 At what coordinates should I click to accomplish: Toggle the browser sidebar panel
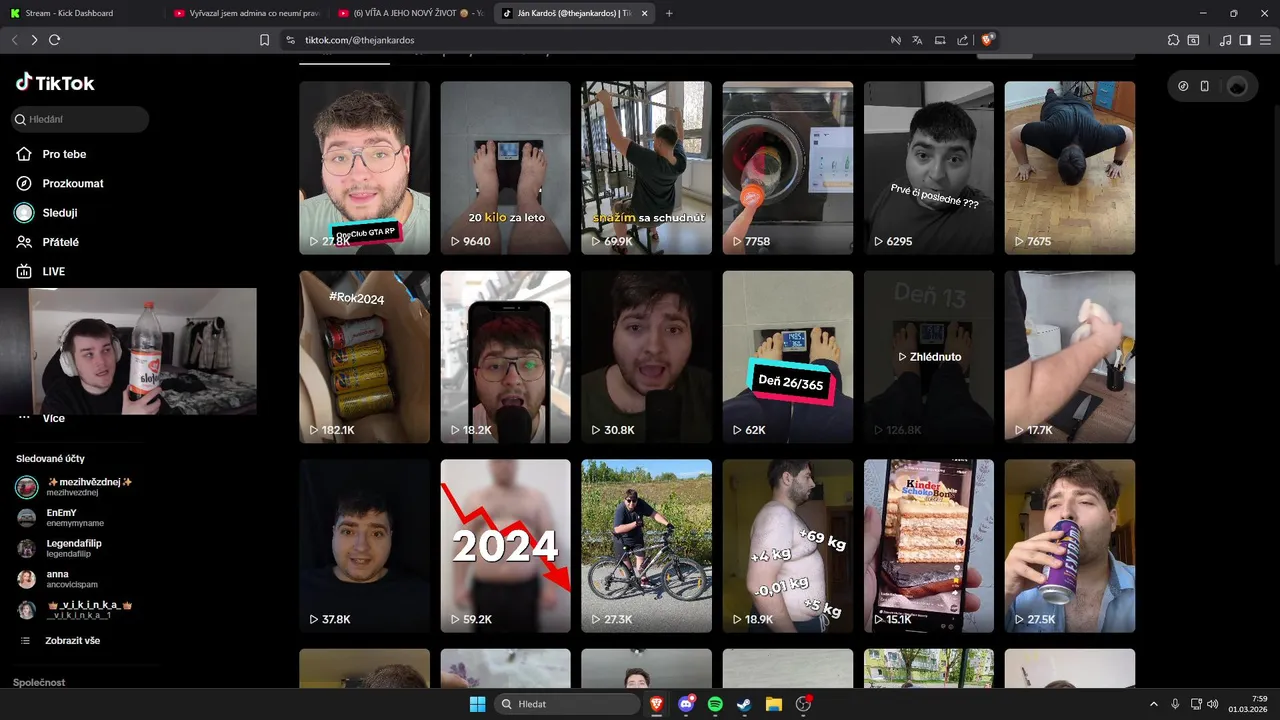[1245, 40]
